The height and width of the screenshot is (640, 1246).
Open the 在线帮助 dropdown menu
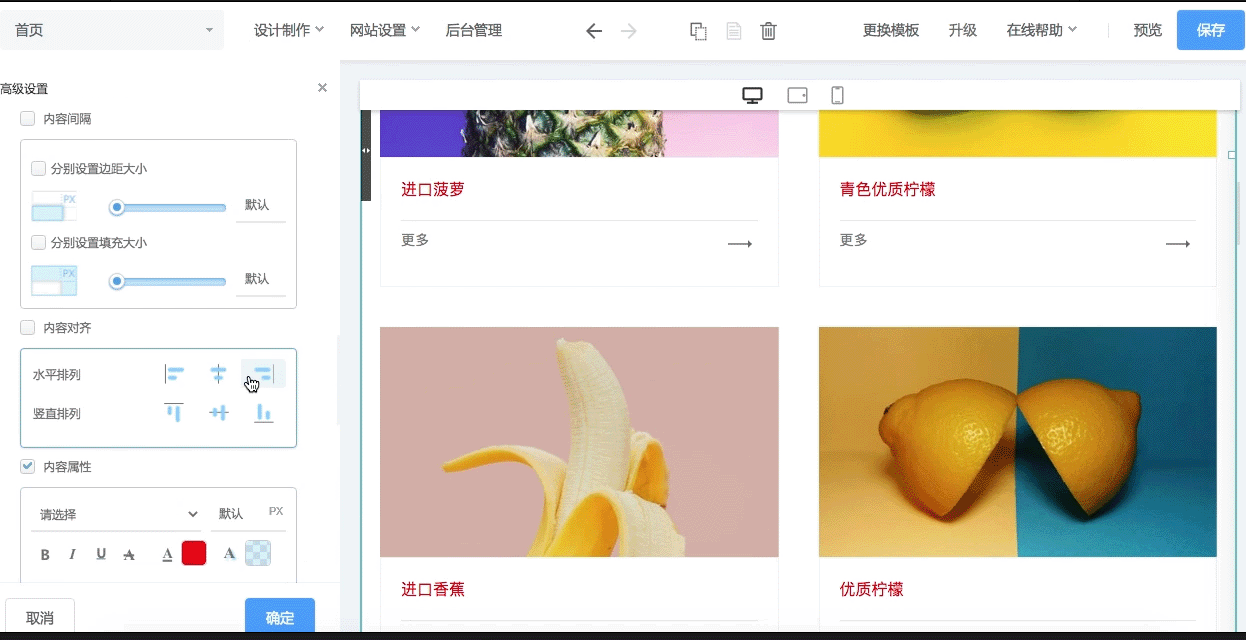[x=1041, y=31]
